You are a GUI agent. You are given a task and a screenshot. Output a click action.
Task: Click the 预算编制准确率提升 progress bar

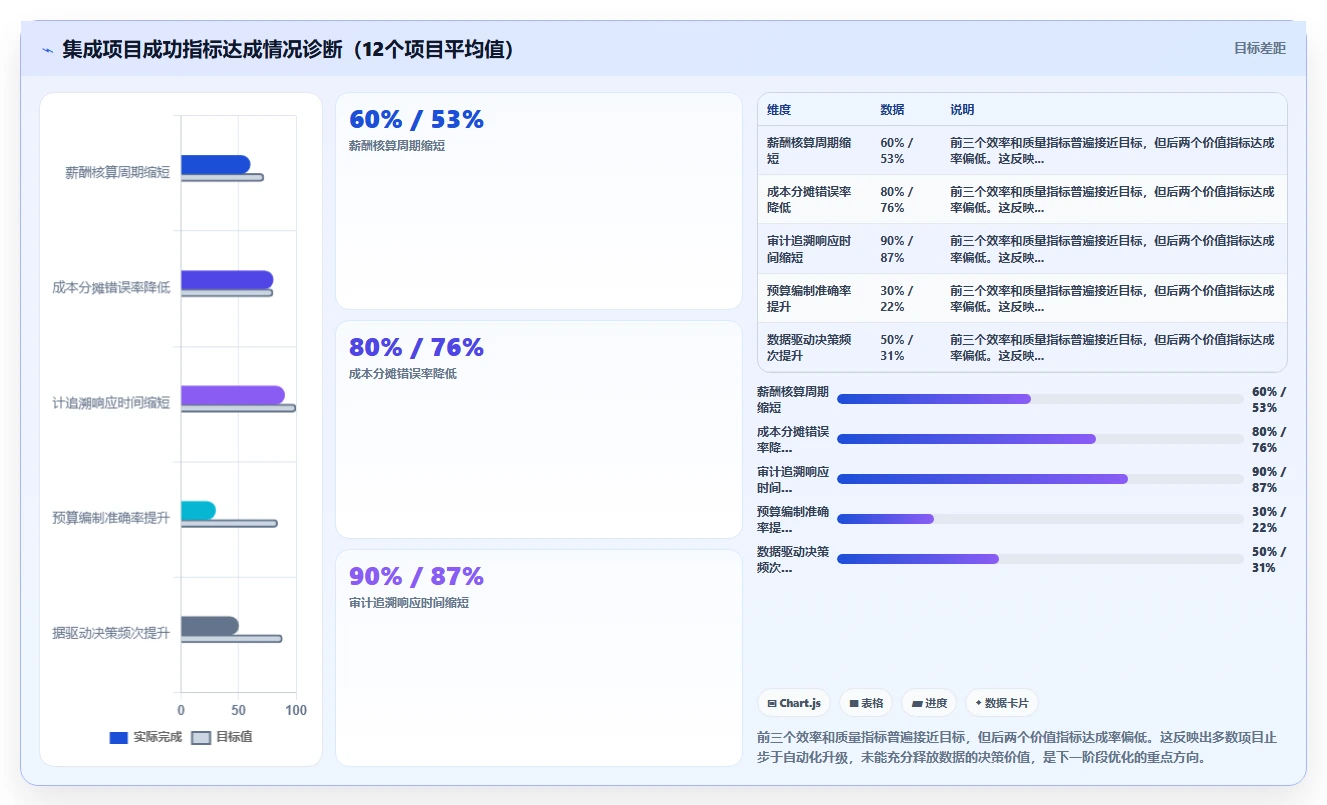point(1040,519)
